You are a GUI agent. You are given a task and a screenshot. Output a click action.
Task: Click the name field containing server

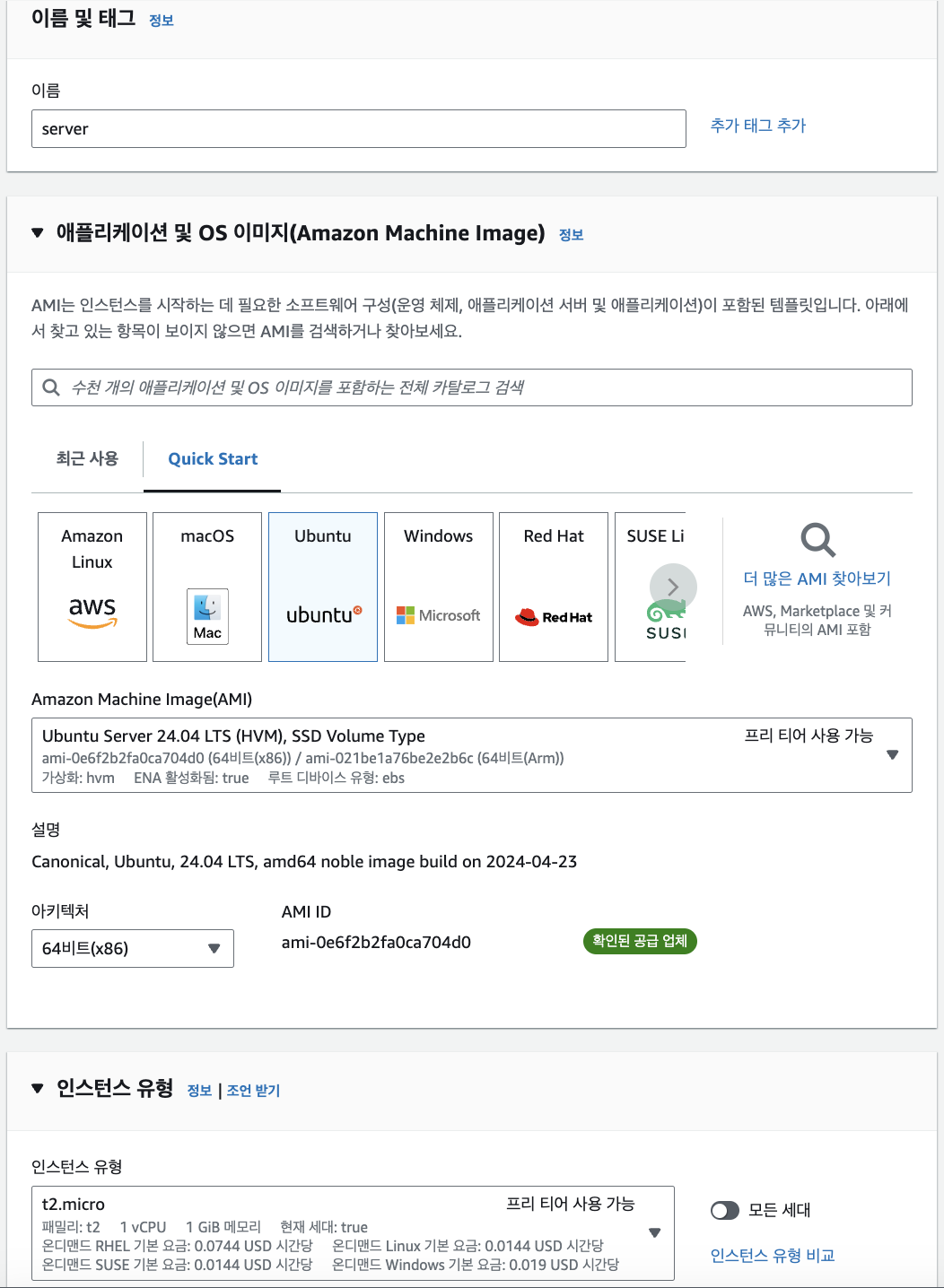click(x=359, y=129)
